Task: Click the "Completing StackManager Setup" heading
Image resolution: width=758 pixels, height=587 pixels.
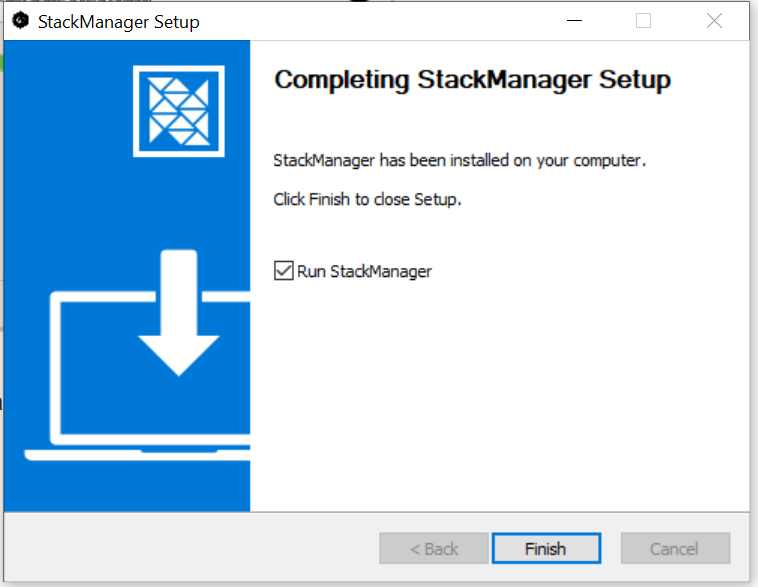Action: [472, 80]
